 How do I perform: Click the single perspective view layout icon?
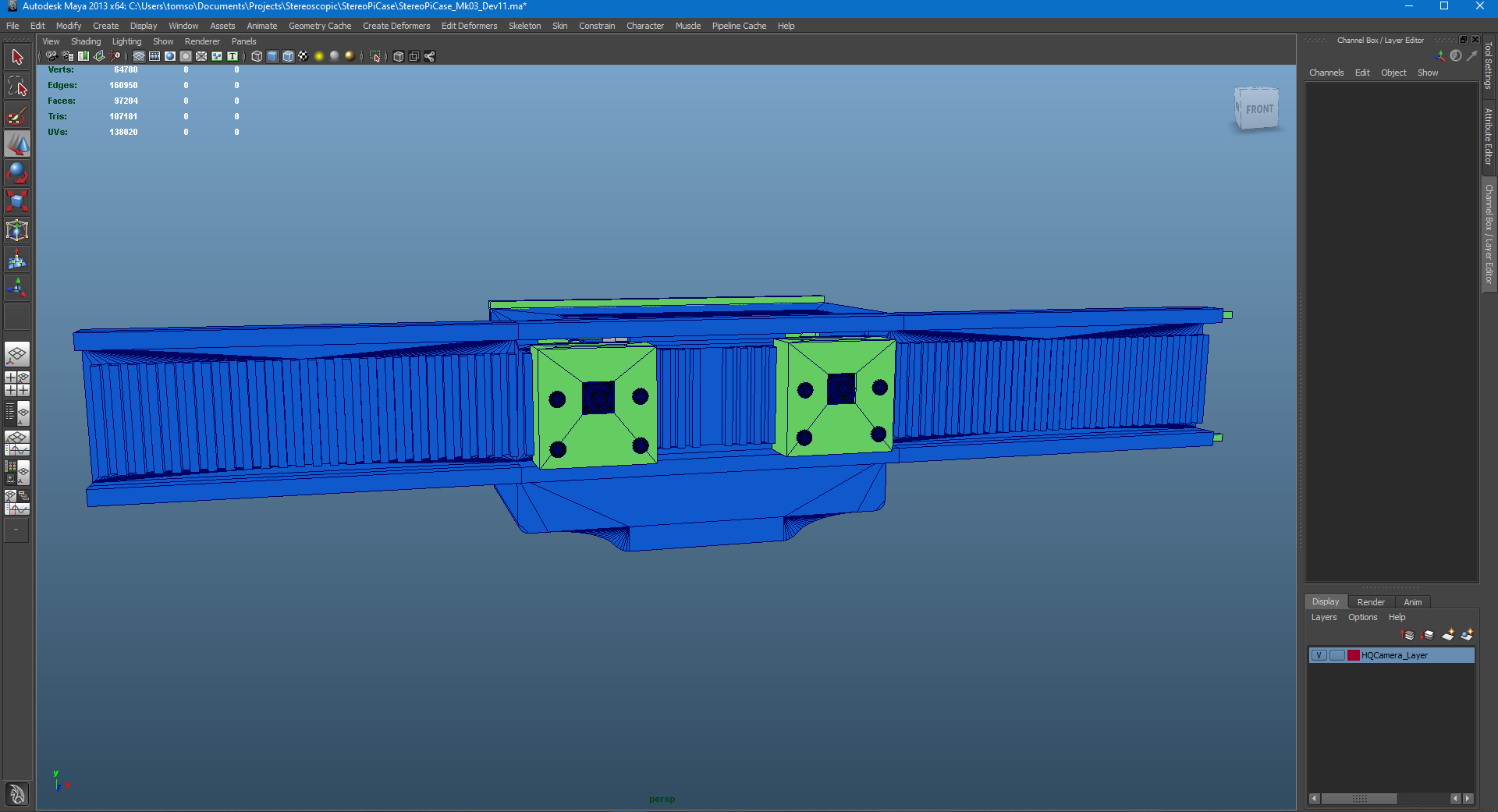point(17,354)
